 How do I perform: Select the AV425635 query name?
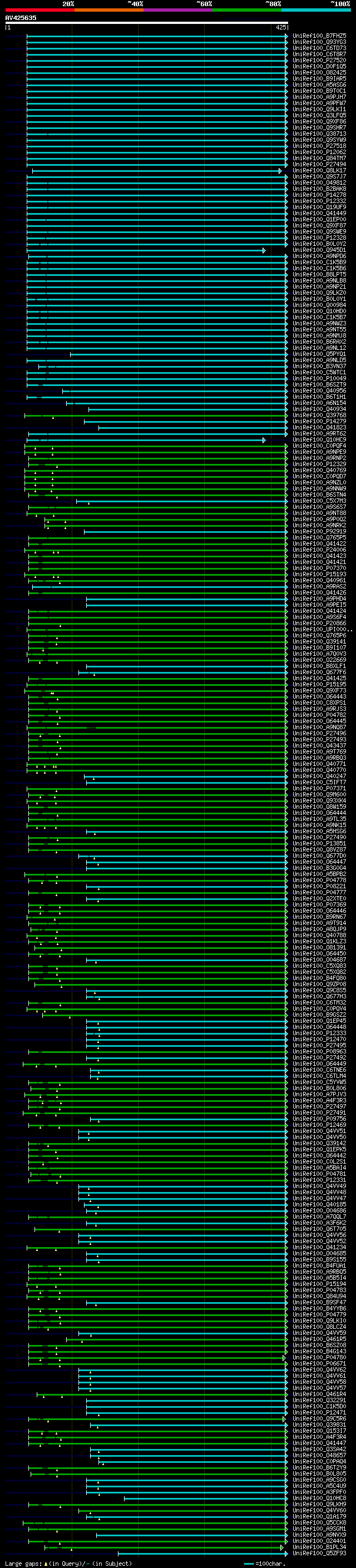coord(21,18)
